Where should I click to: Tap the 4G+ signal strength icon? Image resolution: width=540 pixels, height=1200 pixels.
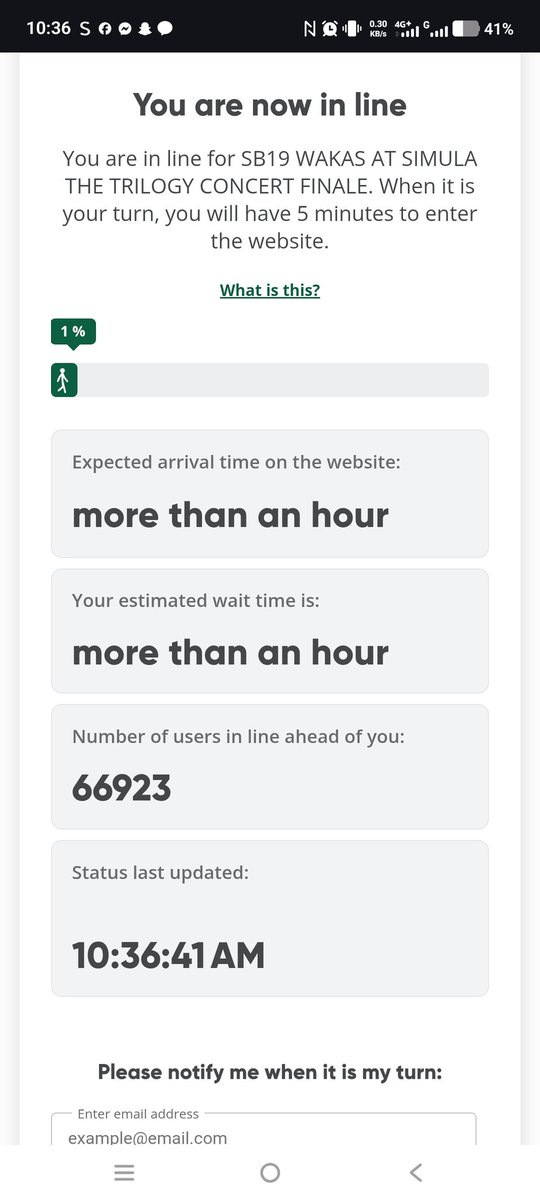point(407,29)
